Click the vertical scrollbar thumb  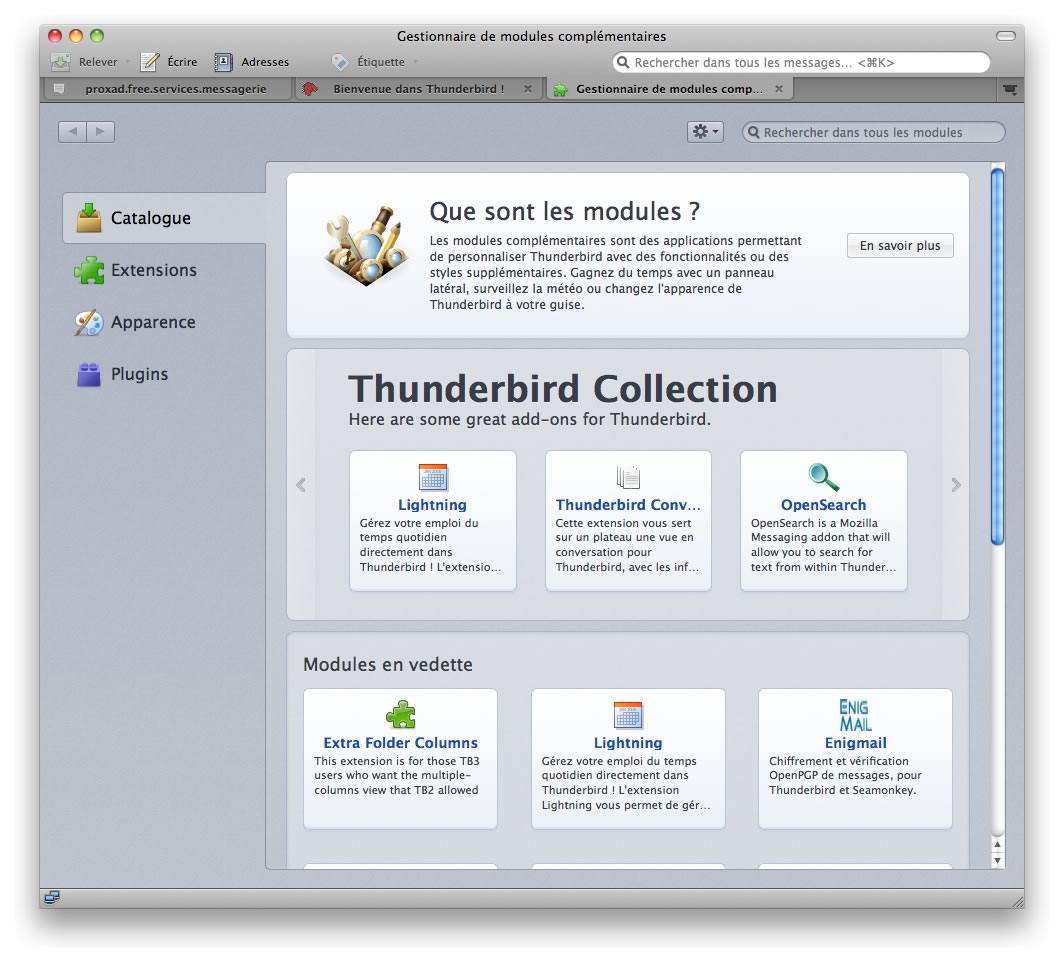[x=997, y=356]
